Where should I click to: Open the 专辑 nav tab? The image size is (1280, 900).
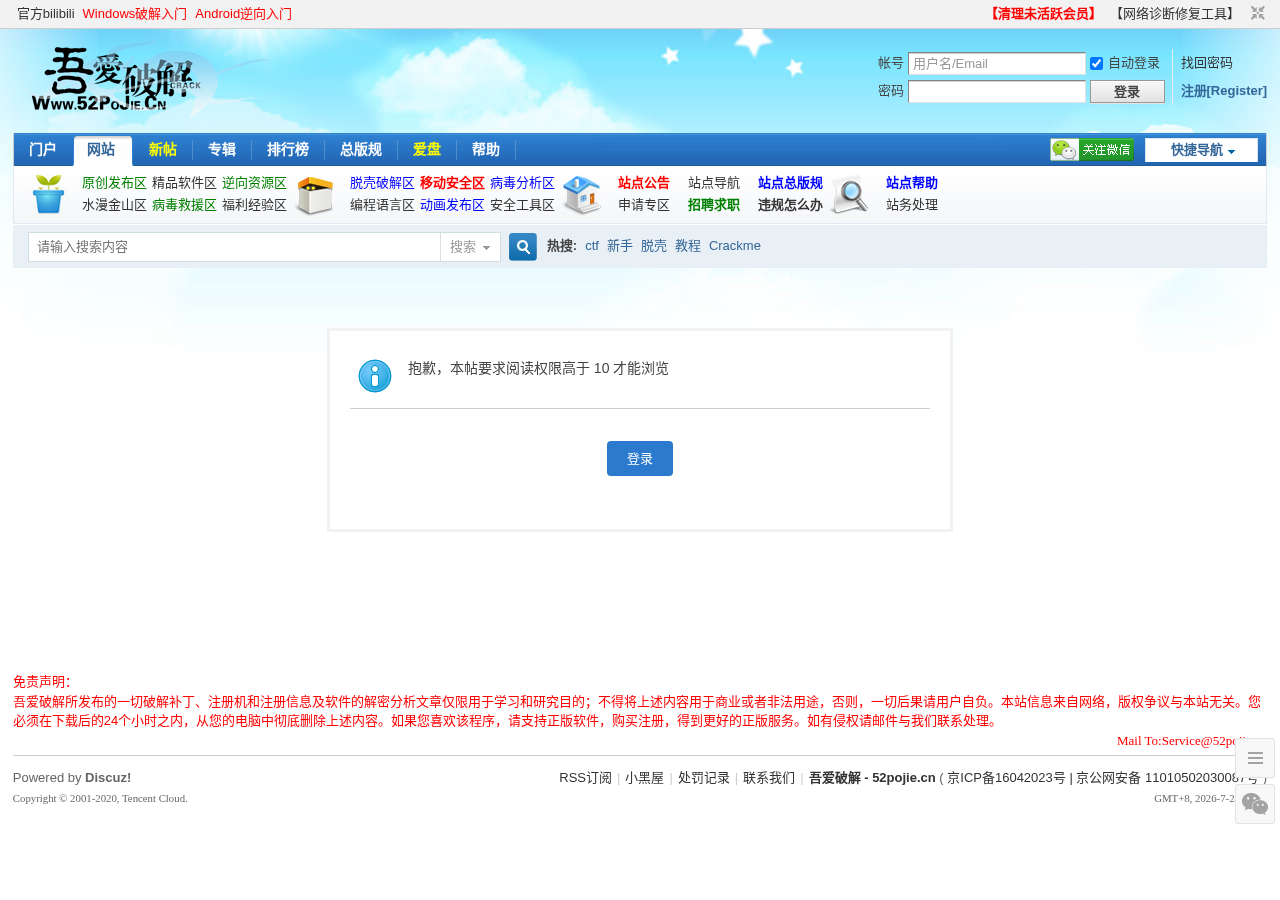pyautogui.click(x=222, y=150)
